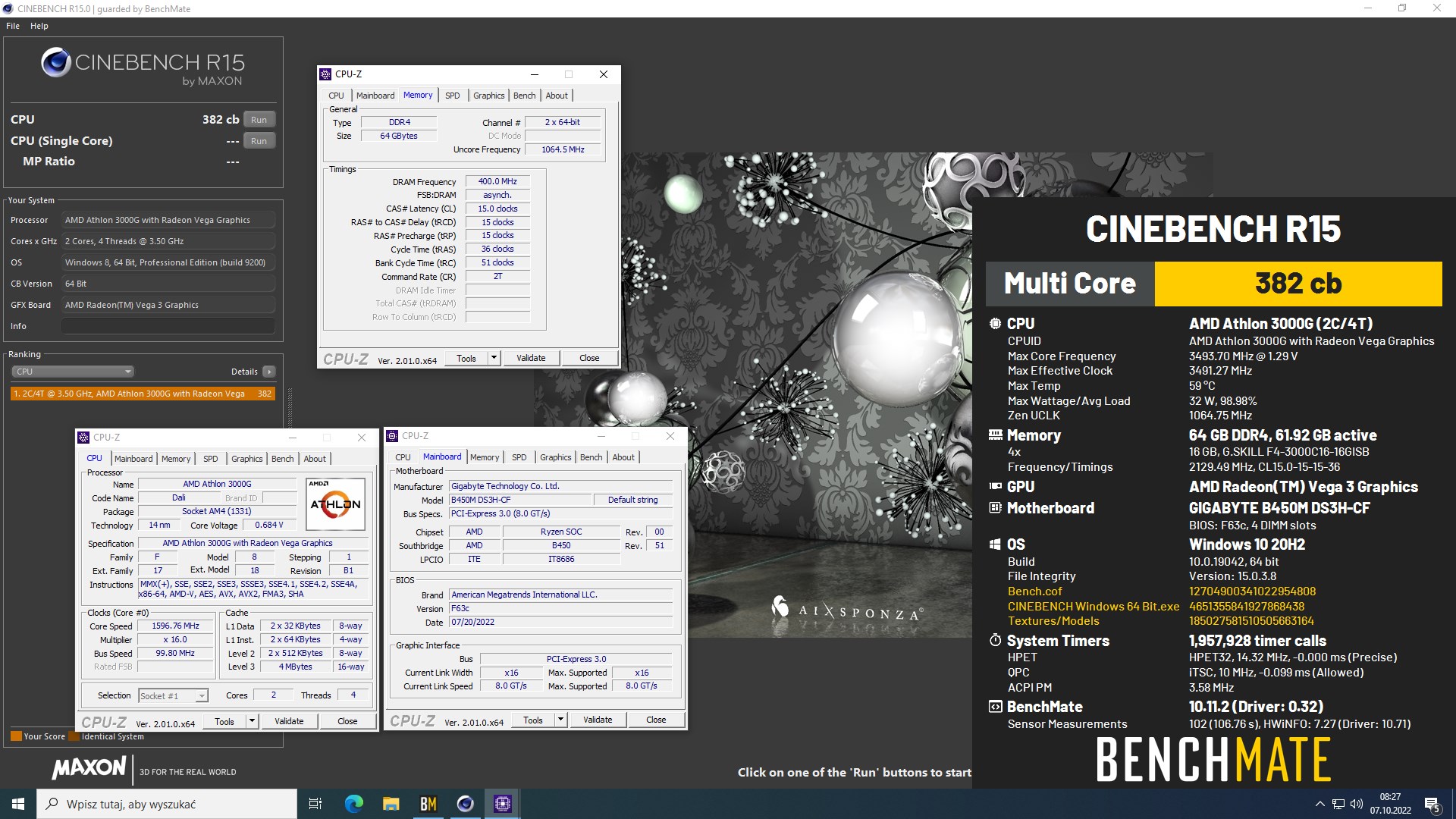Run the CPU Single Core benchmark
This screenshot has height=819, width=1456.
point(259,141)
